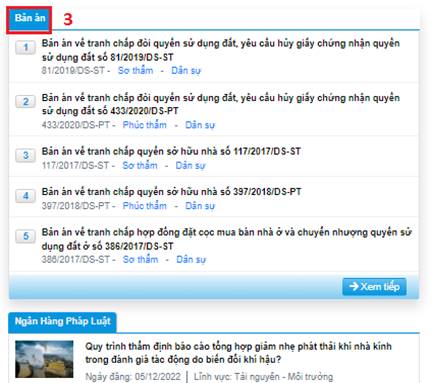Open the greenhouse gas article thumbnail
Image resolution: width=431 pixels, height=383 pixels.
tap(44, 359)
